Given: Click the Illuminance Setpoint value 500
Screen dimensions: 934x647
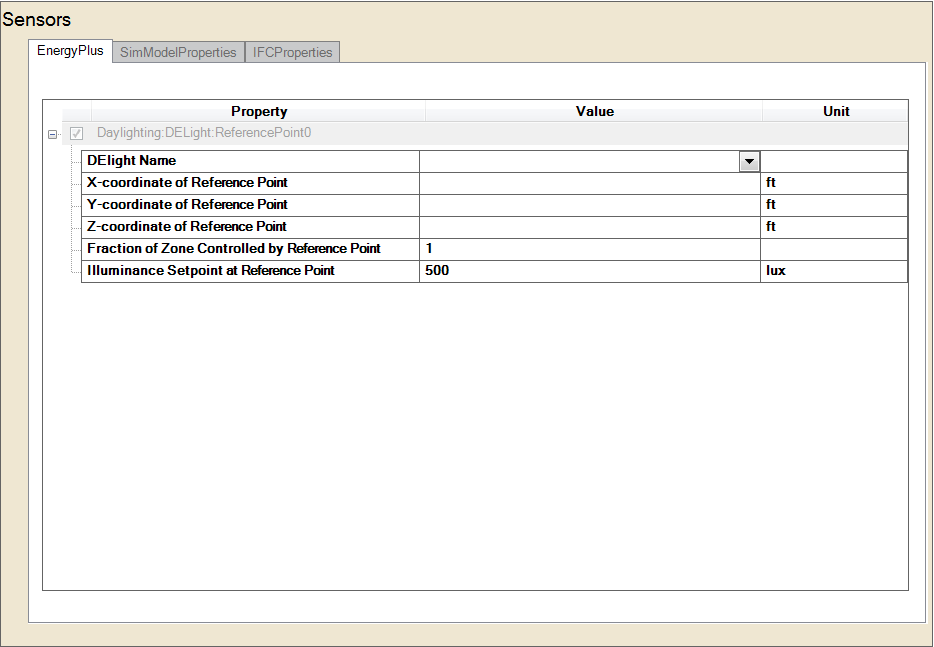Looking at the screenshot, I should coord(589,271).
